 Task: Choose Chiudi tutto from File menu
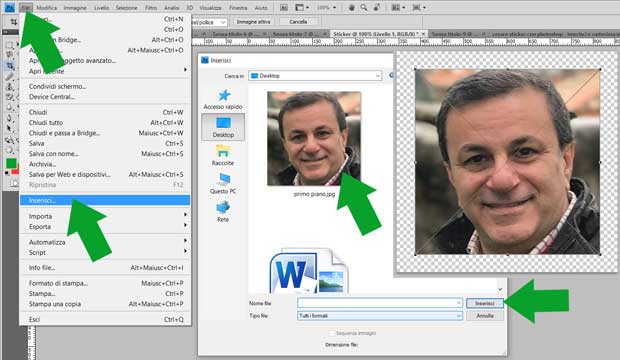click(105, 123)
